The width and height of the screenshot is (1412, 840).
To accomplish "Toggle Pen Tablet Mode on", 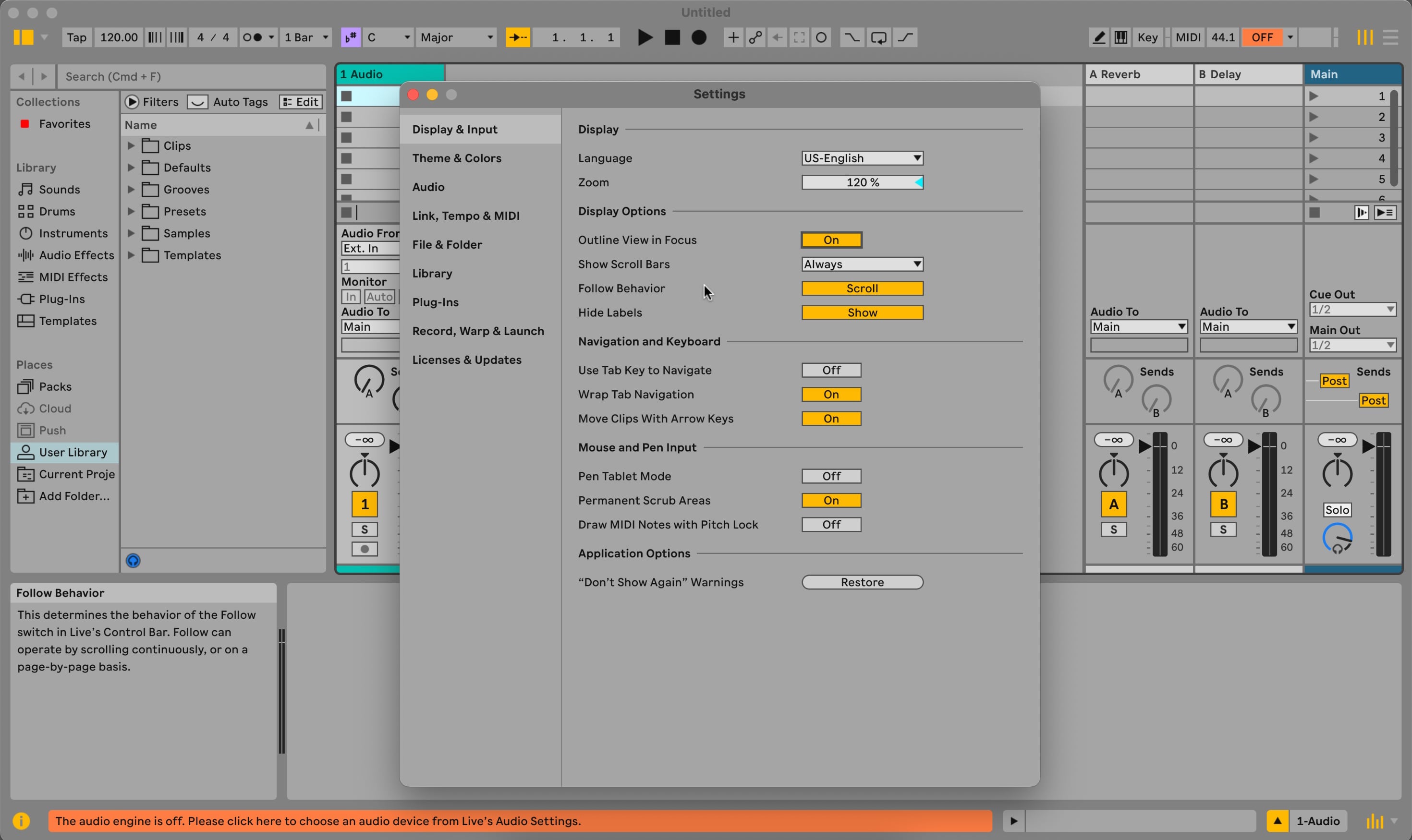I will tap(831, 476).
